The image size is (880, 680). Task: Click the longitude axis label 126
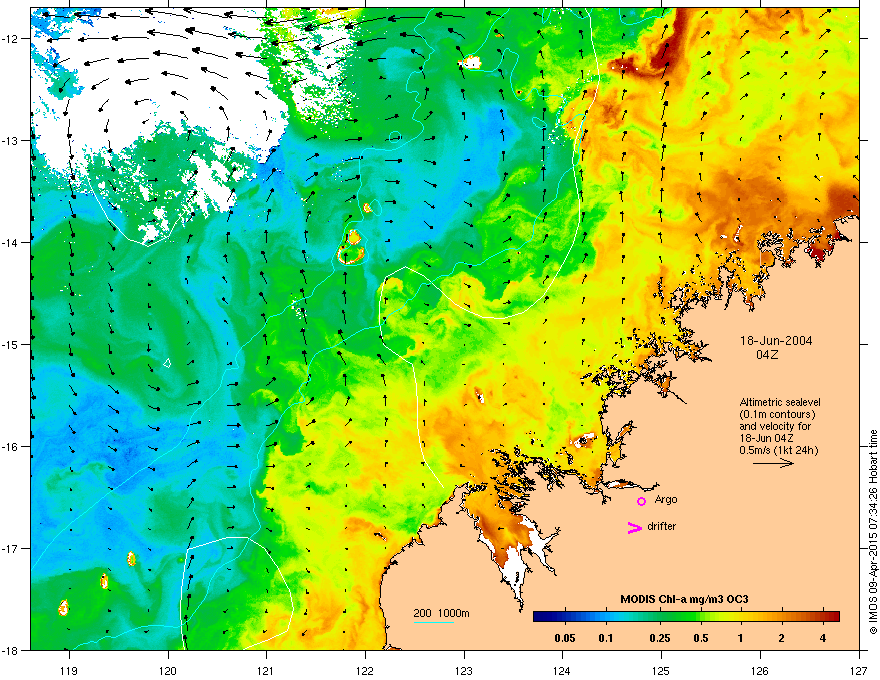click(760, 670)
